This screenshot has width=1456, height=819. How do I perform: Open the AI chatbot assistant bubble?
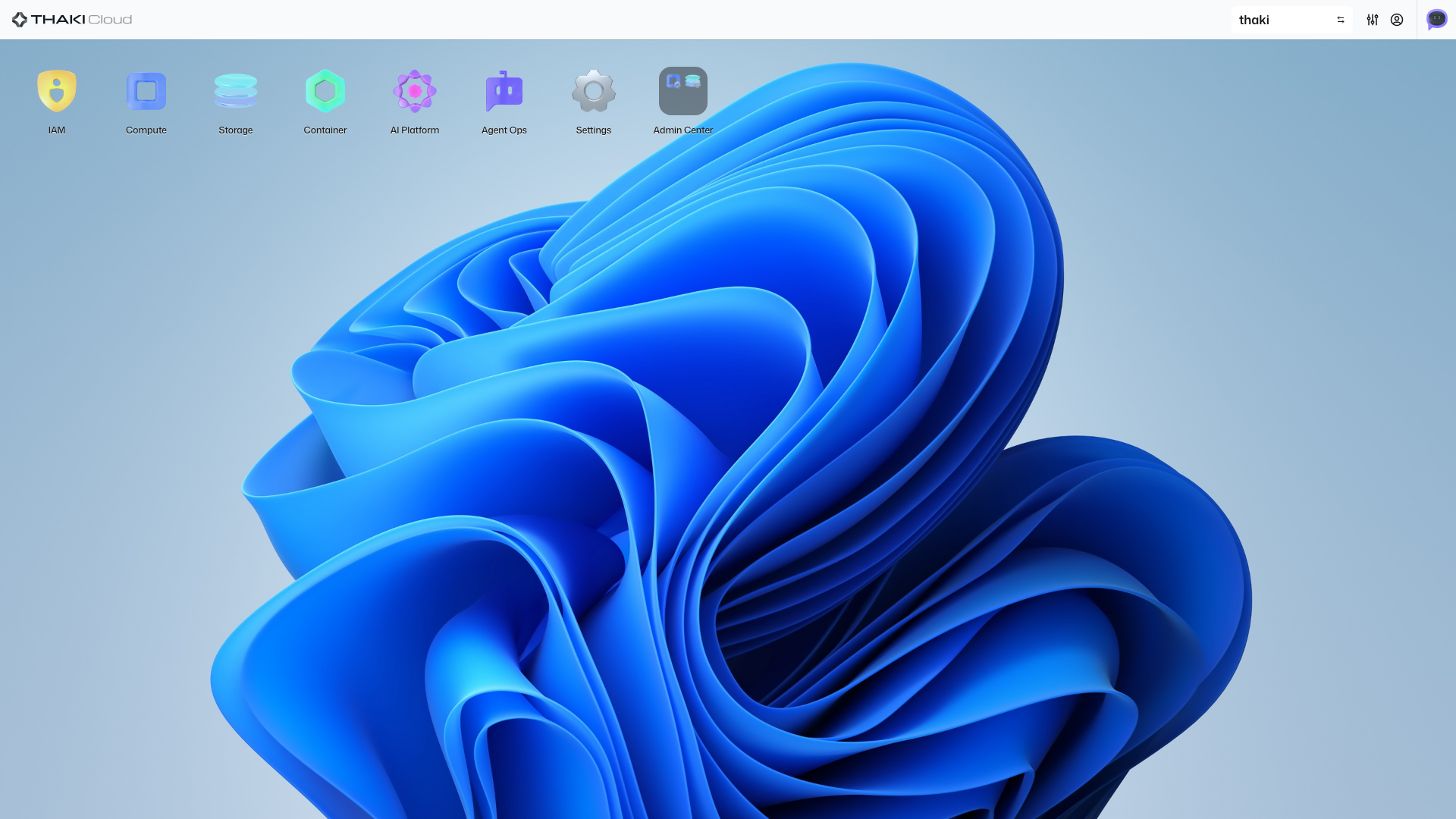[x=1436, y=20]
